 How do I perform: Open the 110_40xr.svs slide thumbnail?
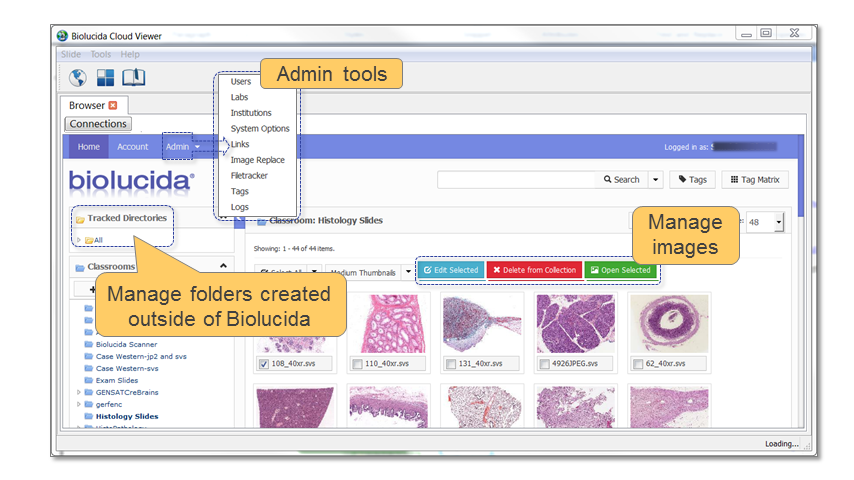click(x=388, y=324)
